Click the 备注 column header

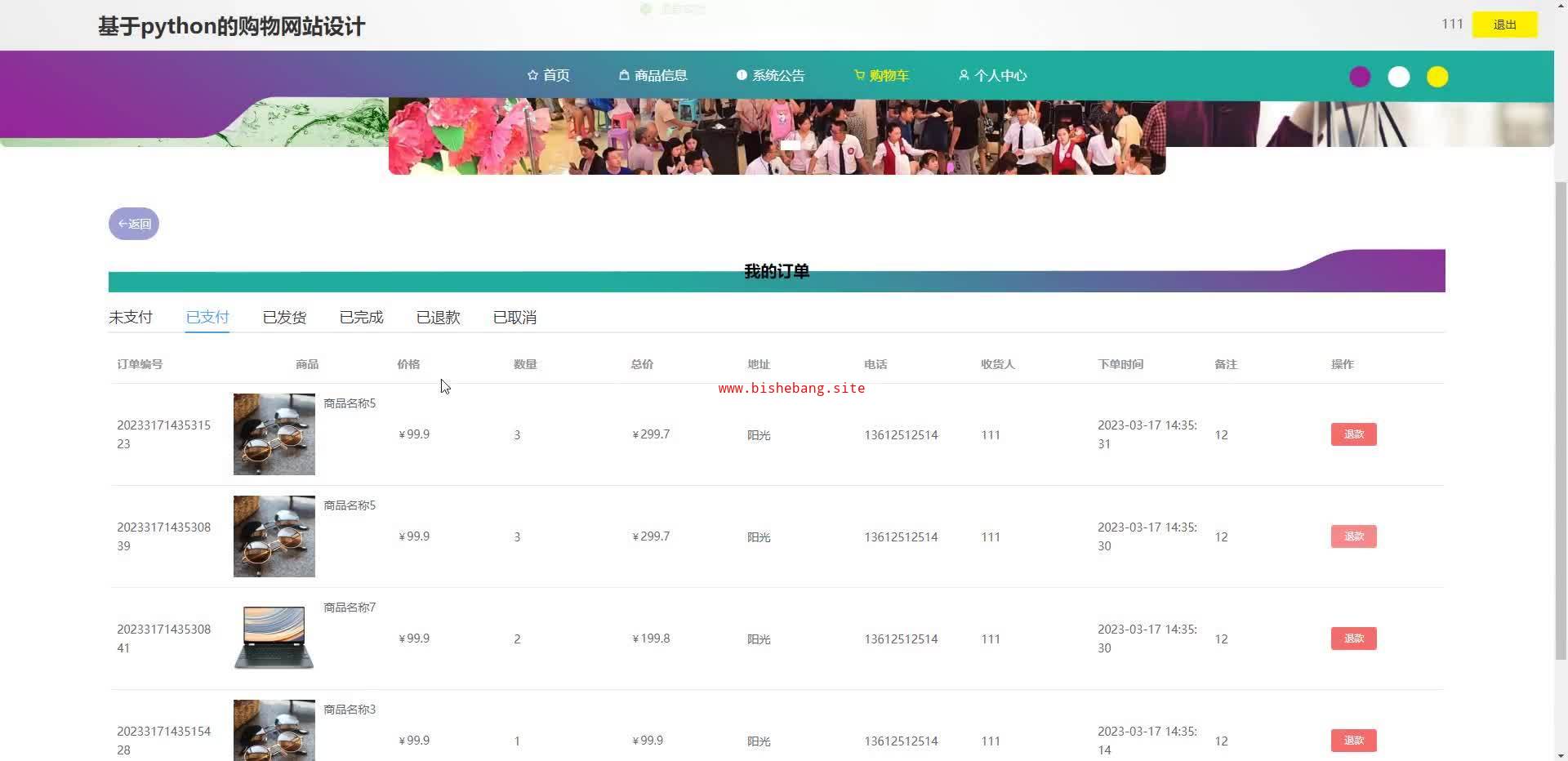coord(1226,364)
